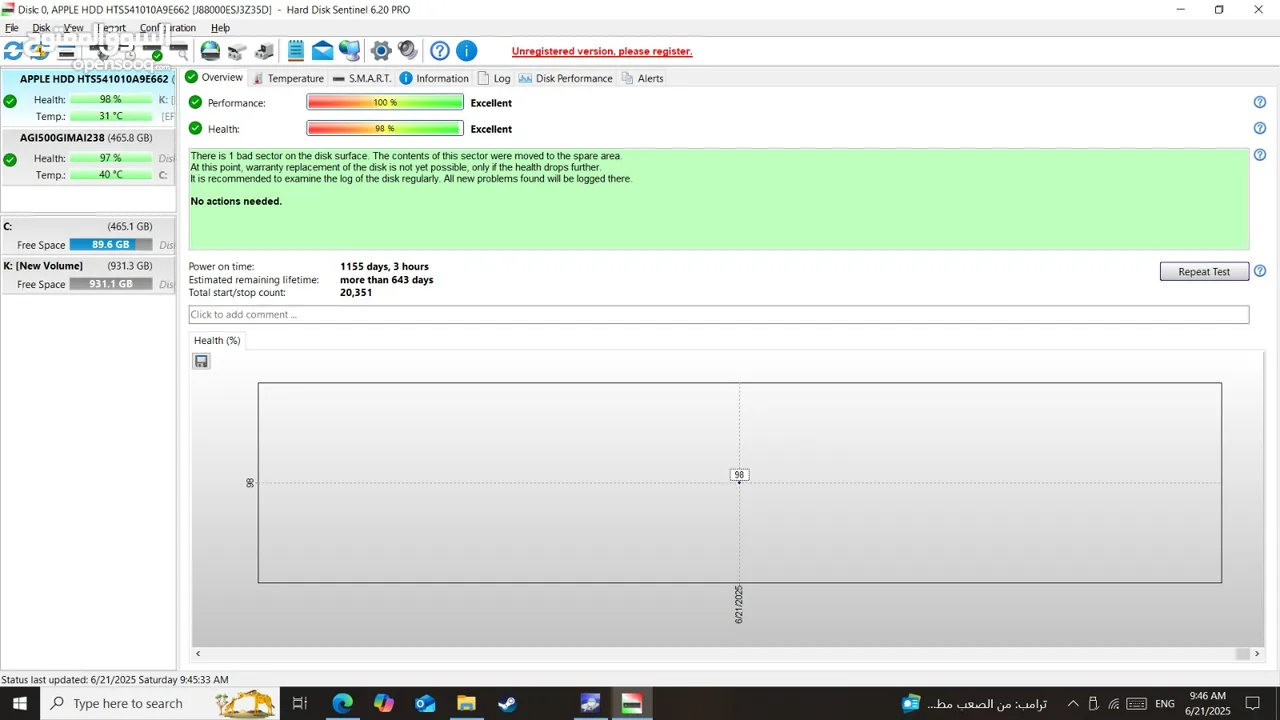
Task: Click the '1155 days, 3 hours' value
Action: click(384, 267)
